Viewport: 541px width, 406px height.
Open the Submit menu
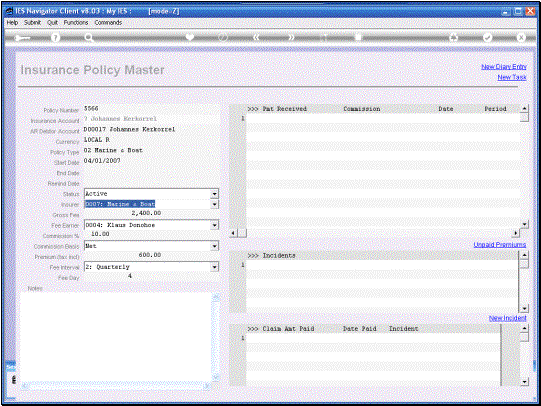pos(32,22)
